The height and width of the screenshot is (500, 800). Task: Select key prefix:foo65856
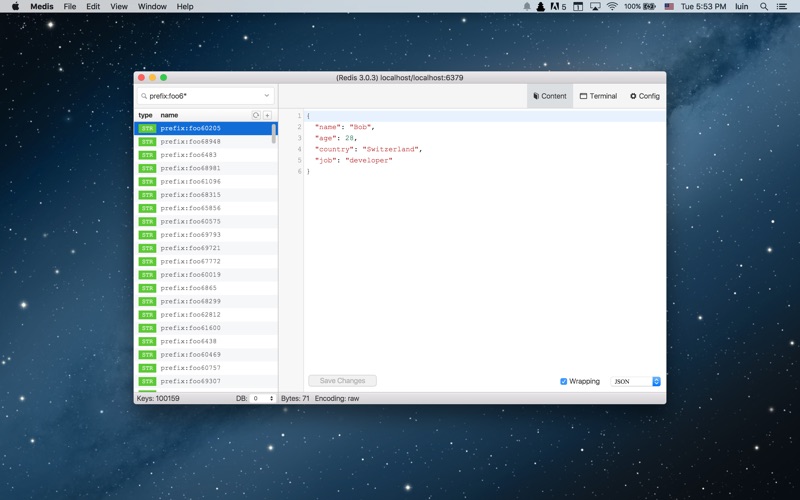[x=206, y=208]
